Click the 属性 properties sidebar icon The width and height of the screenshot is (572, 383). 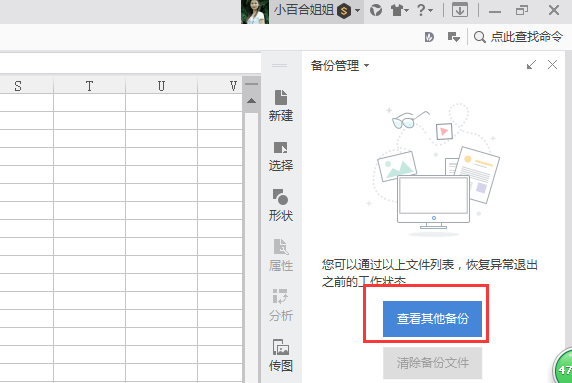[x=281, y=255]
